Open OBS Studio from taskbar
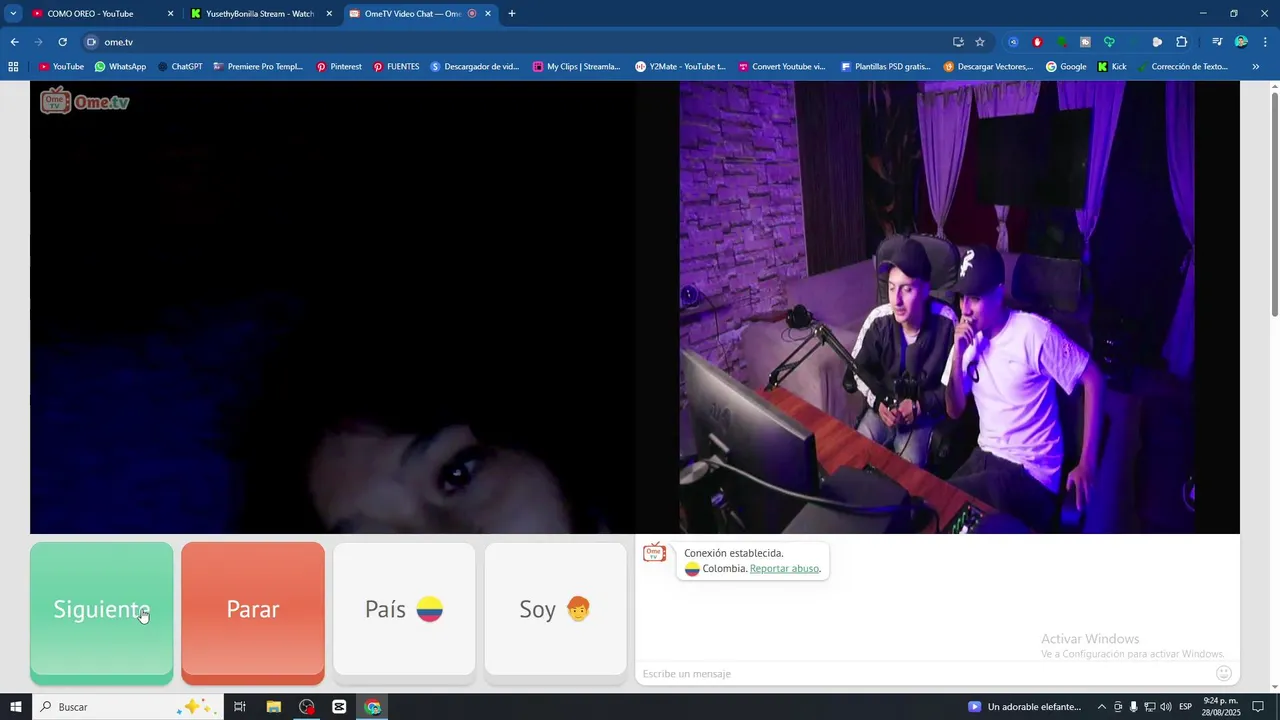 pyautogui.click(x=307, y=707)
